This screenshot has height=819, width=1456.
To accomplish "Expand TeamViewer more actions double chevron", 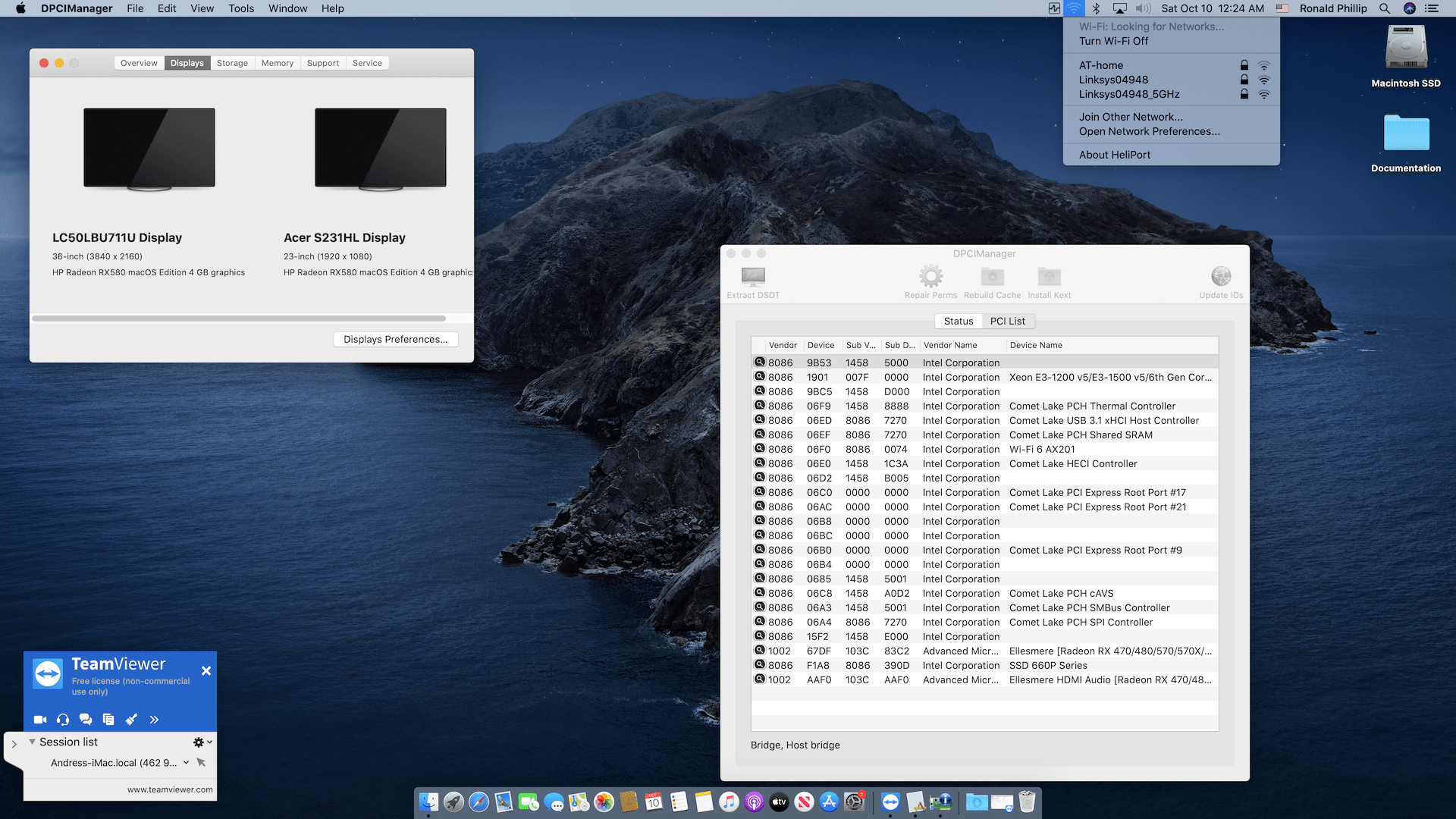I will tap(154, 720).
